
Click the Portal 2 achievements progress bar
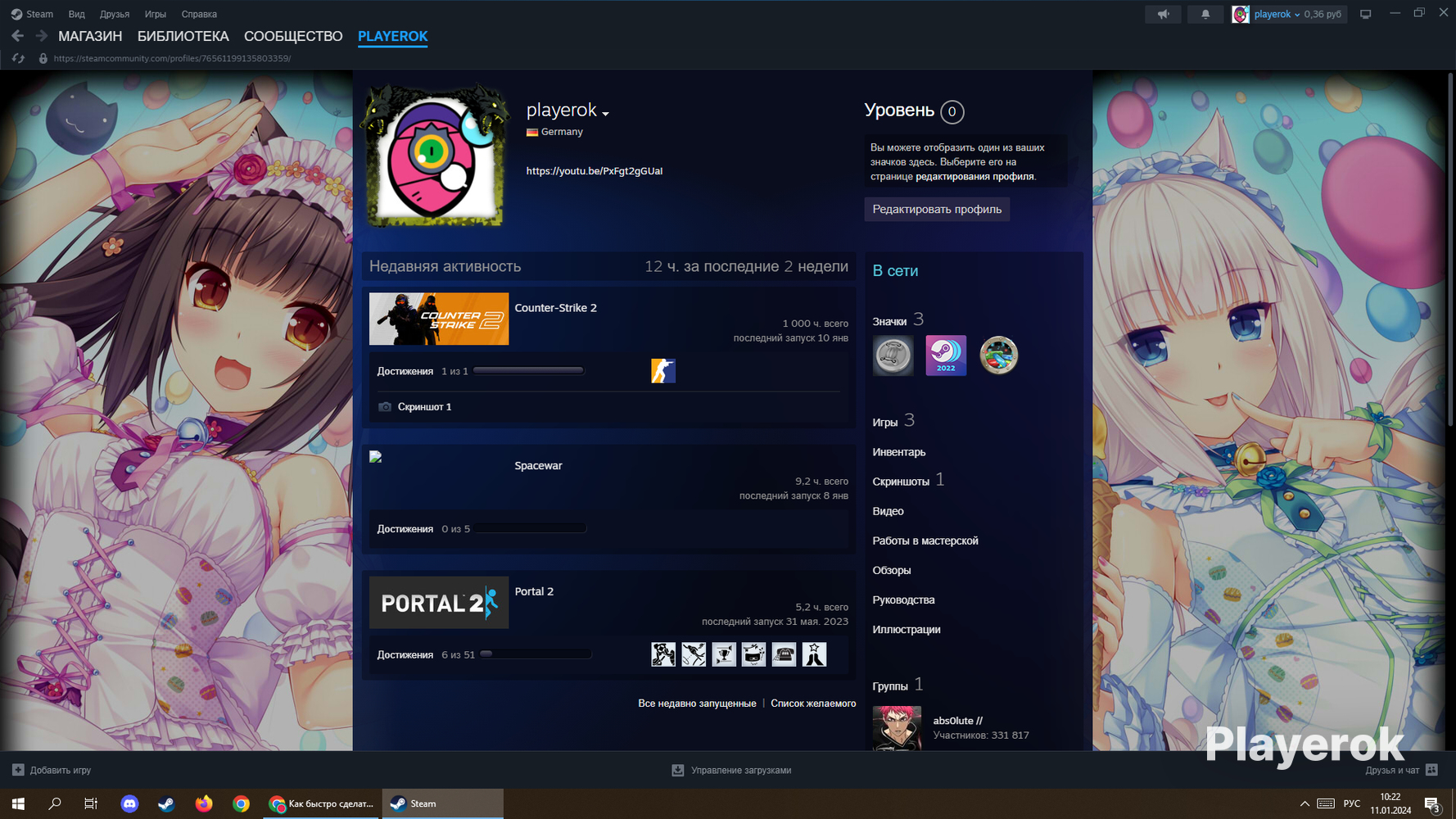(536, 654)
